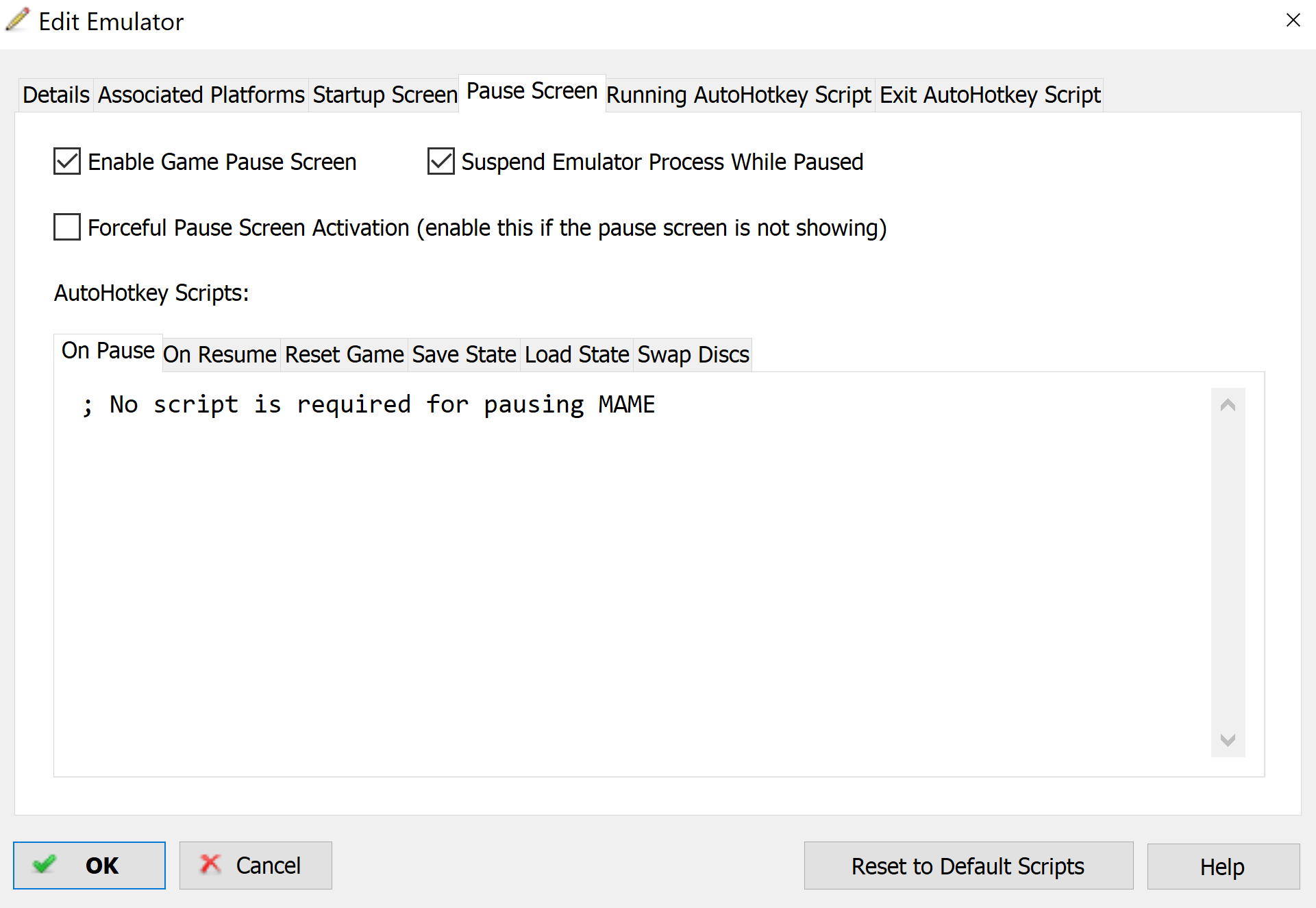Uncheck Enable Game Pause Screen
1316x908 pixels.
[67, 162]
